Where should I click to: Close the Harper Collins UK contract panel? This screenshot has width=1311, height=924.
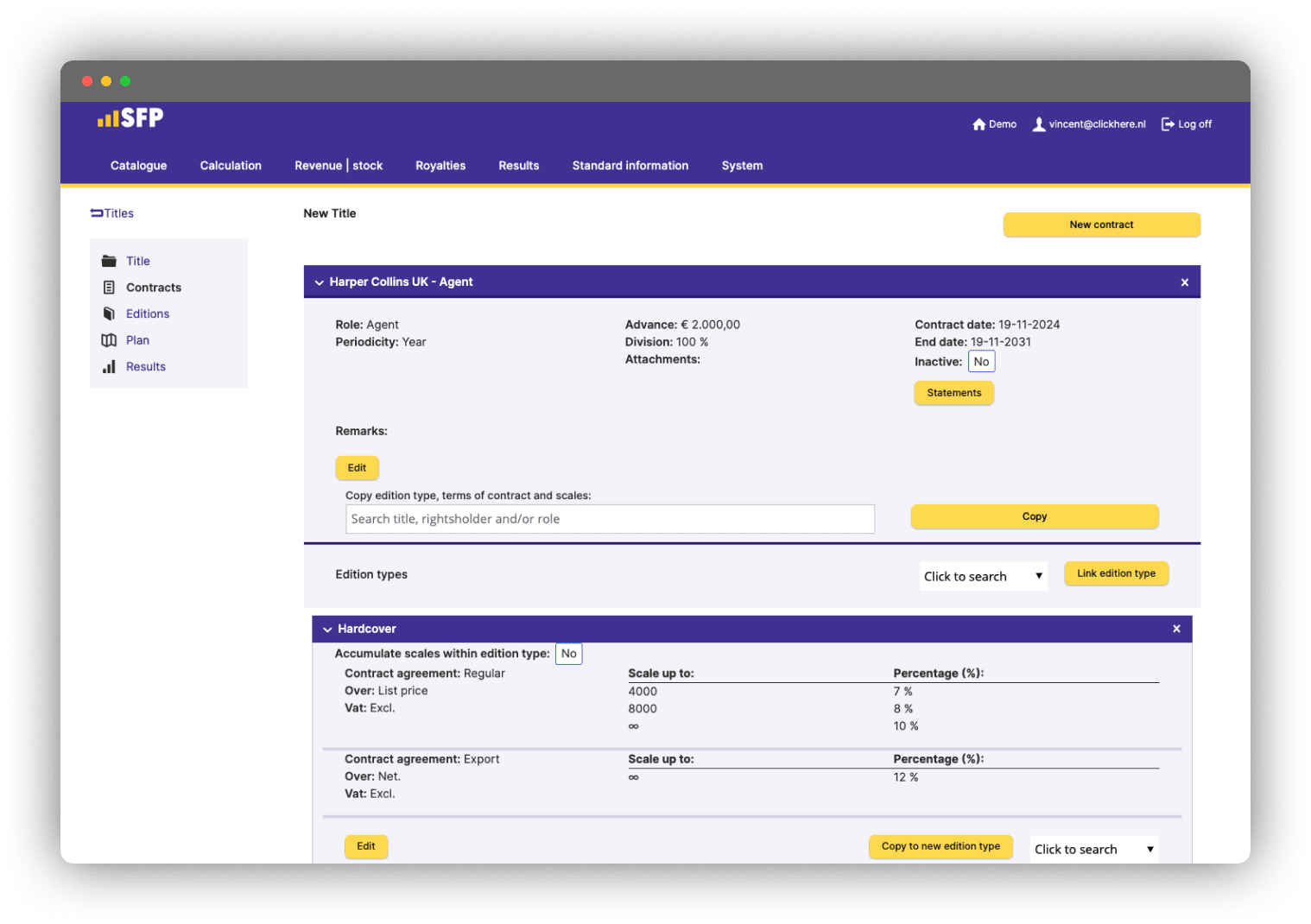pyautogui.click(x=1184, y=282)
